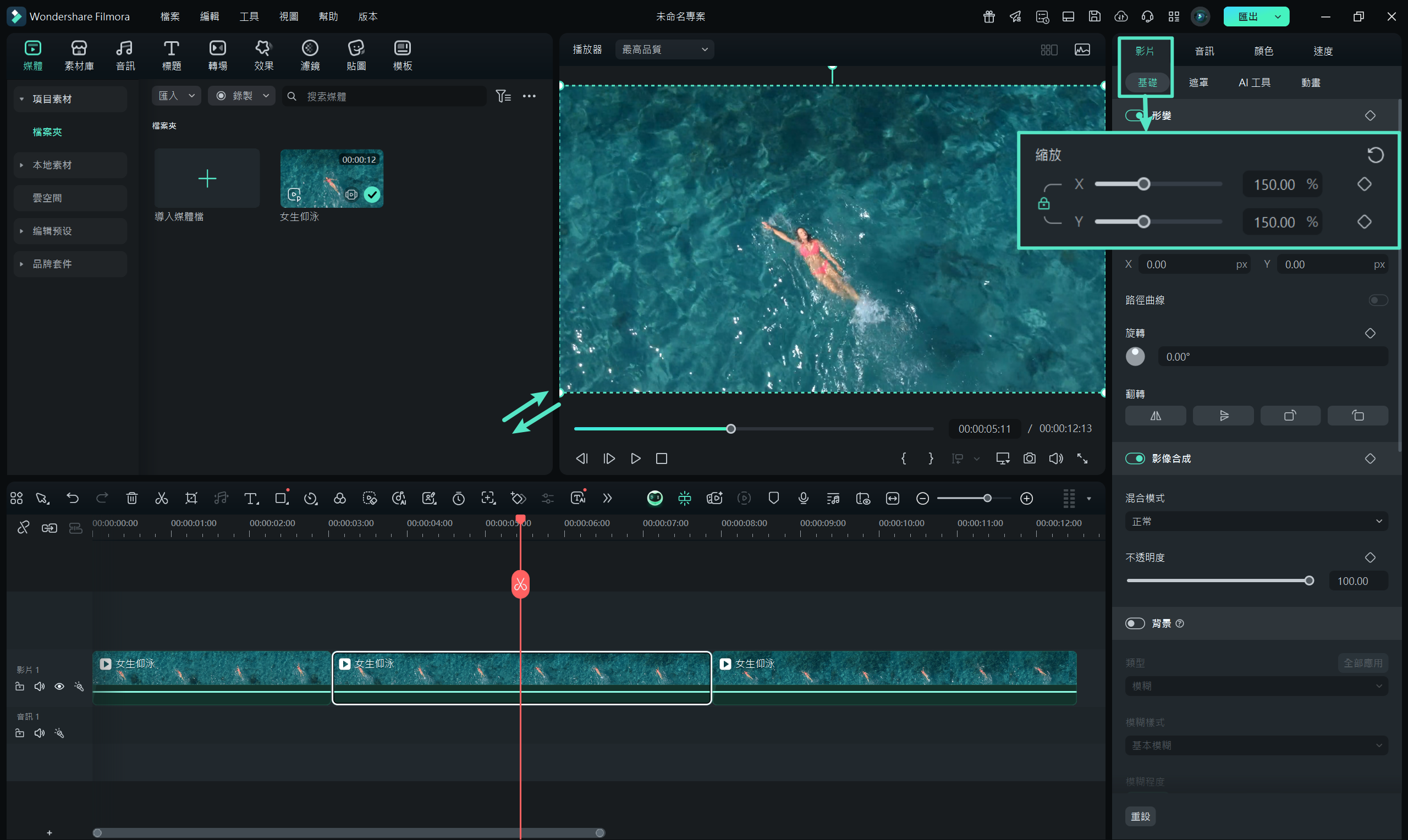Play the preview with the play button
The height and width of the screenshot is (840, 1408).
click(636, 458)
